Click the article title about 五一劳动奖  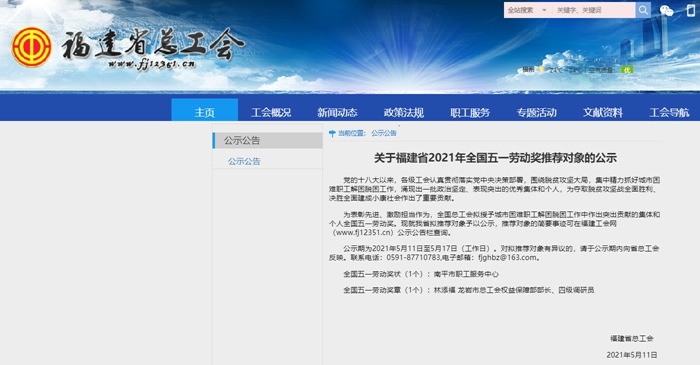[495, 158]
